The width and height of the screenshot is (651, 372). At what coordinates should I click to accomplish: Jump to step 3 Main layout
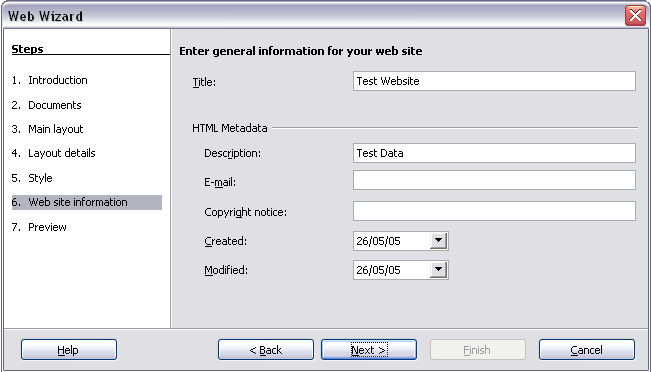pos(47,129)
